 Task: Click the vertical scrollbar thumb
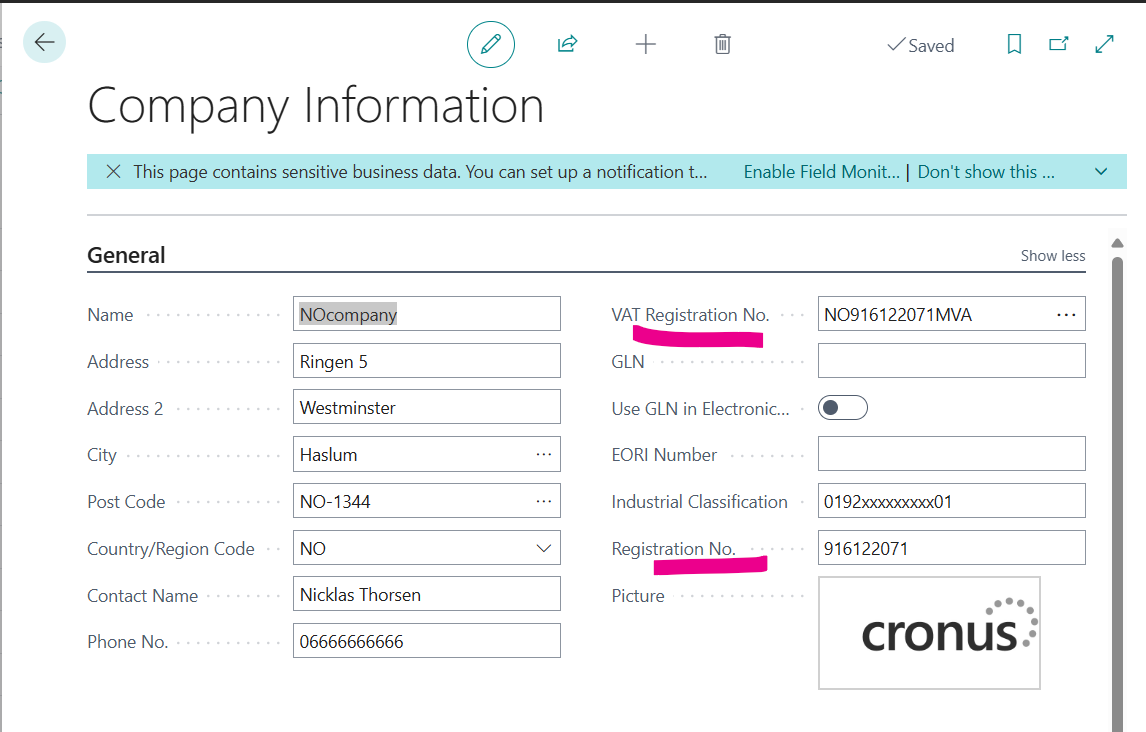1117,493
